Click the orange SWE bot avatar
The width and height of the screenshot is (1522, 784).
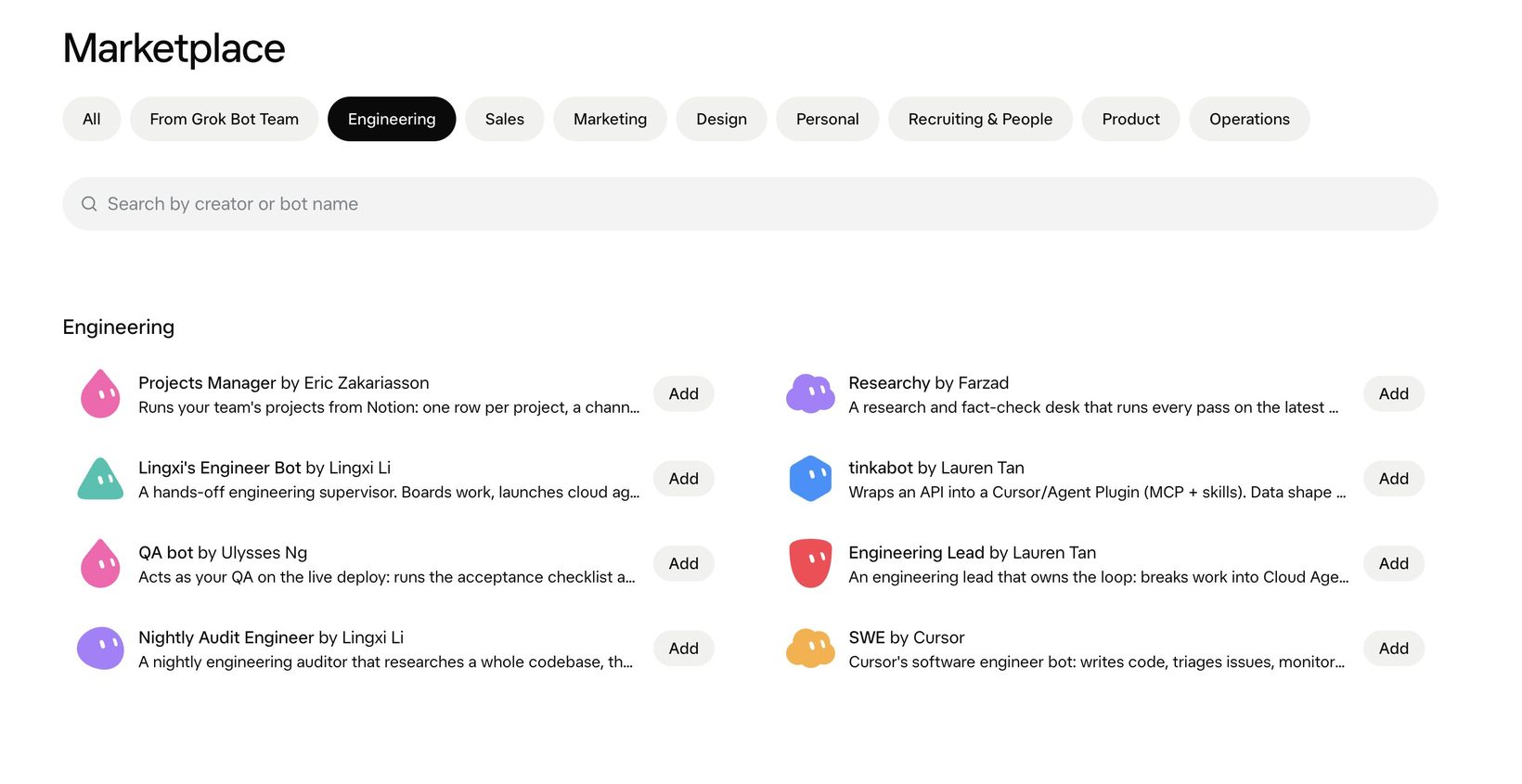coord(810,648)
